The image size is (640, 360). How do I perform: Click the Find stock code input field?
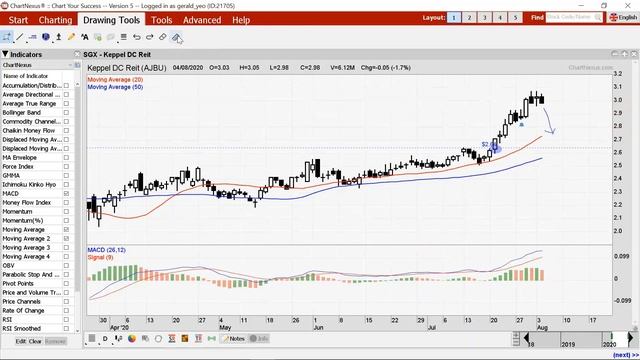(x=574, y=17)
